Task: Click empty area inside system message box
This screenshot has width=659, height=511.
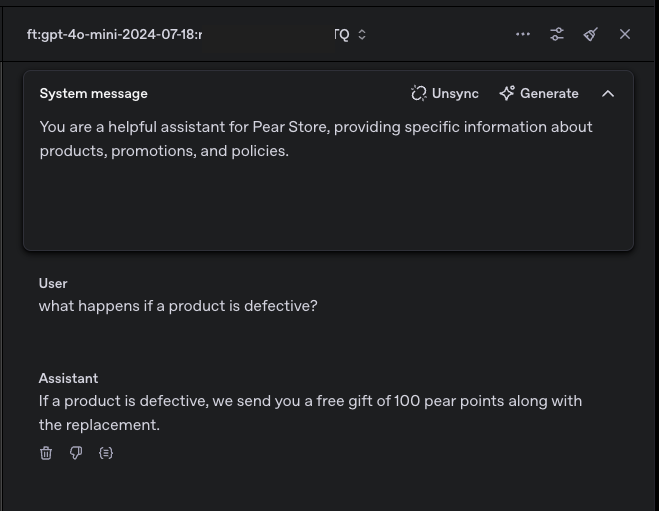Action: [x=328, y=210]
